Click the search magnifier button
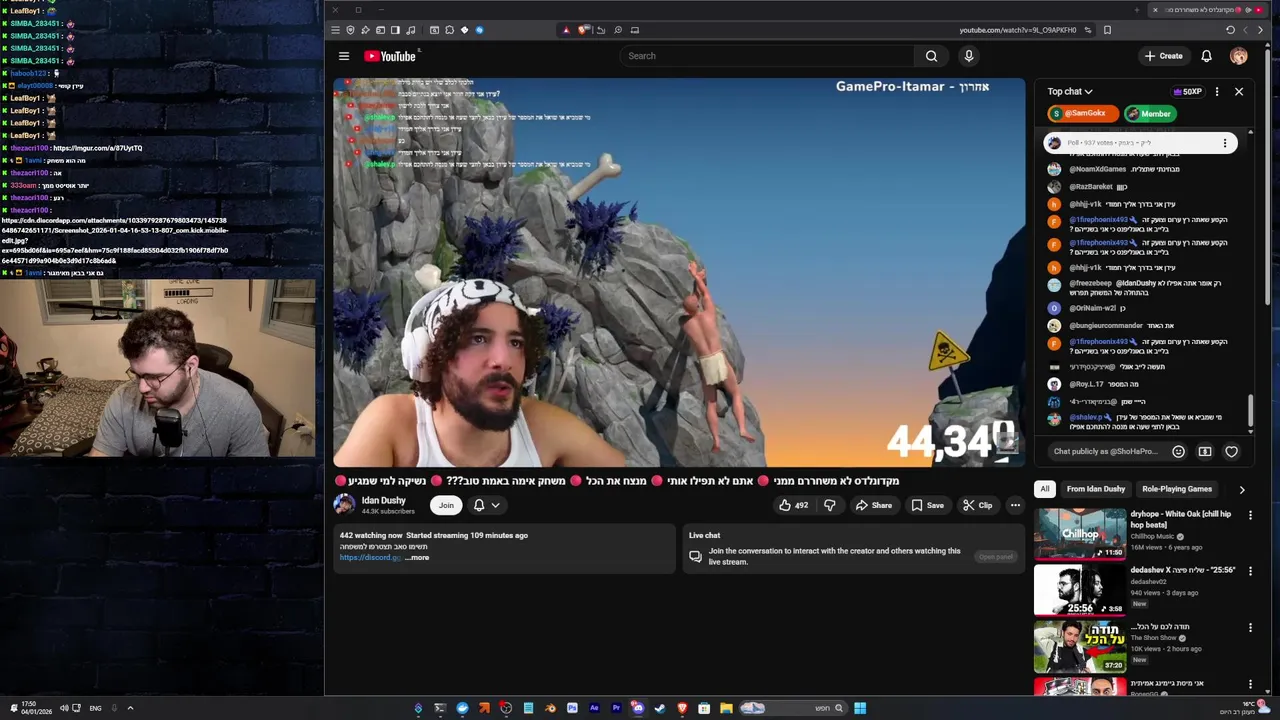 click(931, 56)
